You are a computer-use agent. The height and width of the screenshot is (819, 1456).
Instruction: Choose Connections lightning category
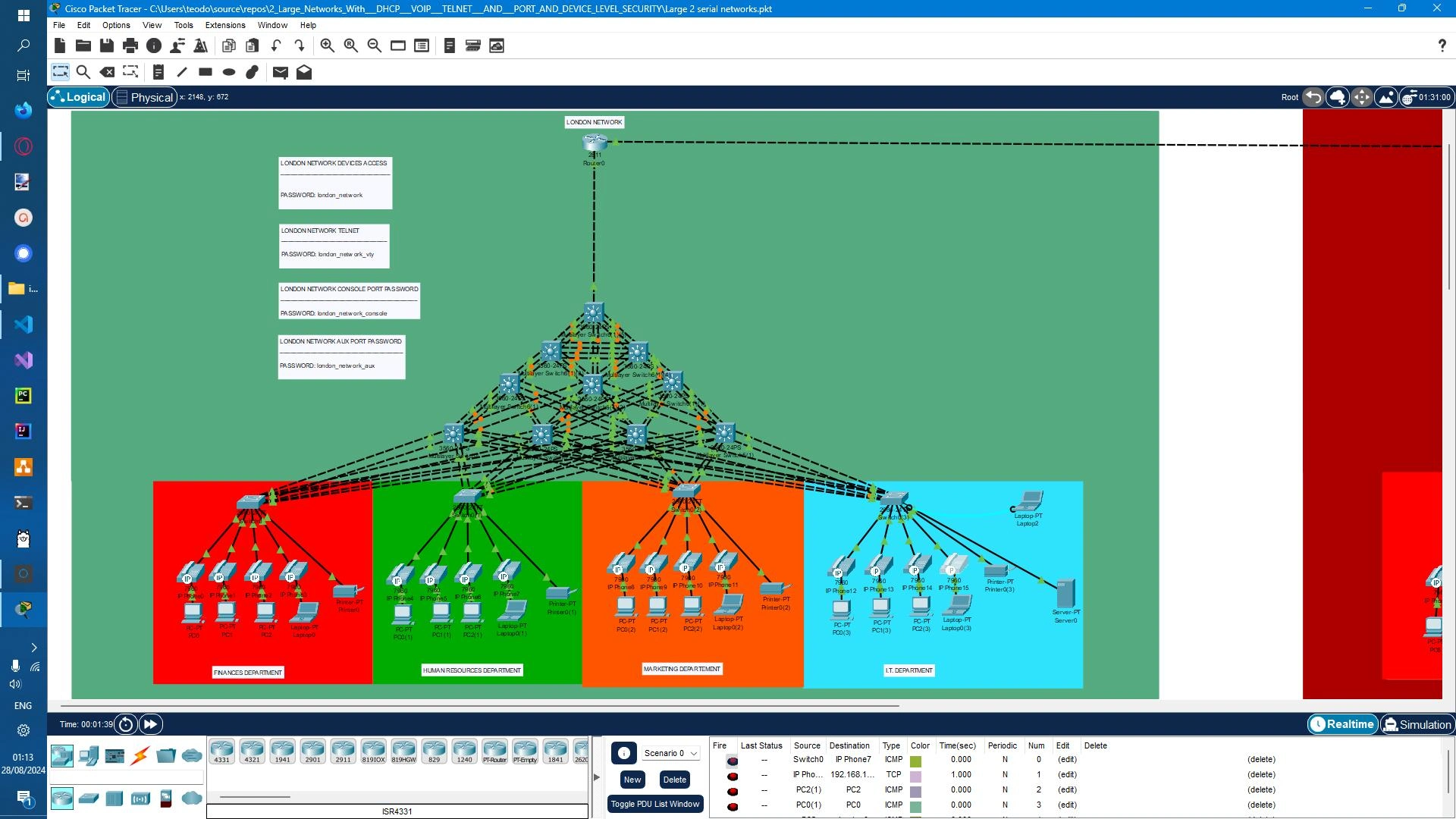point(140,755)
